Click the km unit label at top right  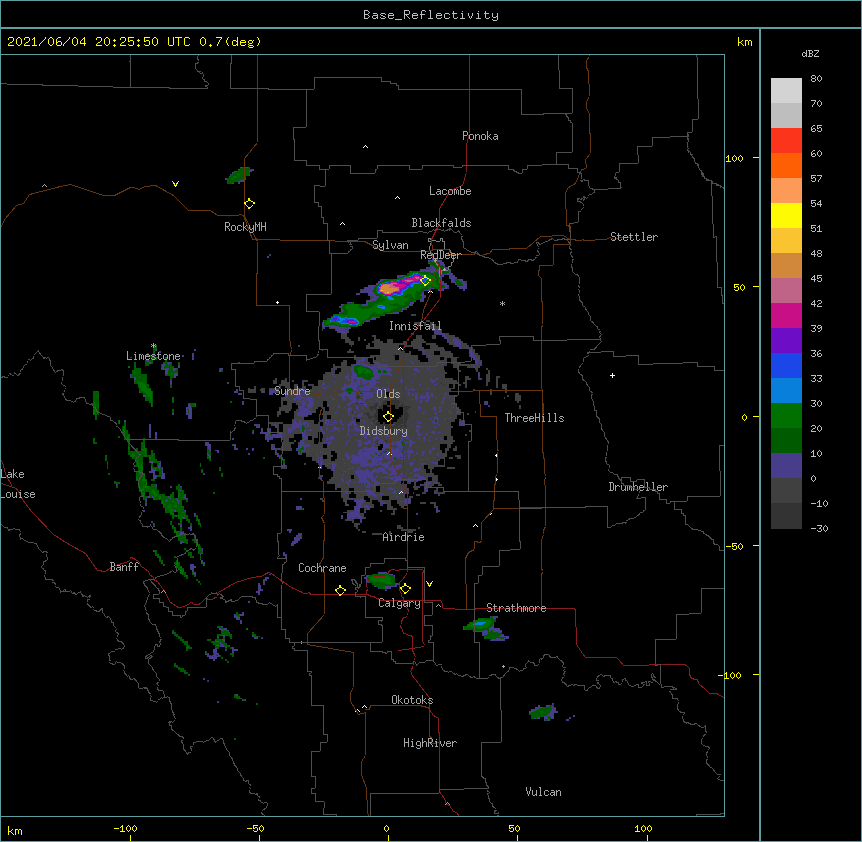click(x=744, y=42)
